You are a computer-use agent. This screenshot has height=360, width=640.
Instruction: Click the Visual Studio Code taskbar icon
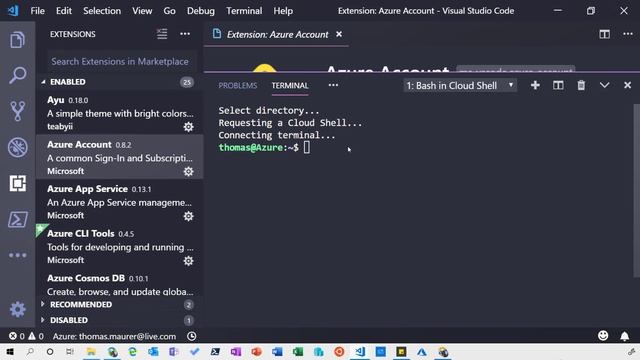click(360, 352)
